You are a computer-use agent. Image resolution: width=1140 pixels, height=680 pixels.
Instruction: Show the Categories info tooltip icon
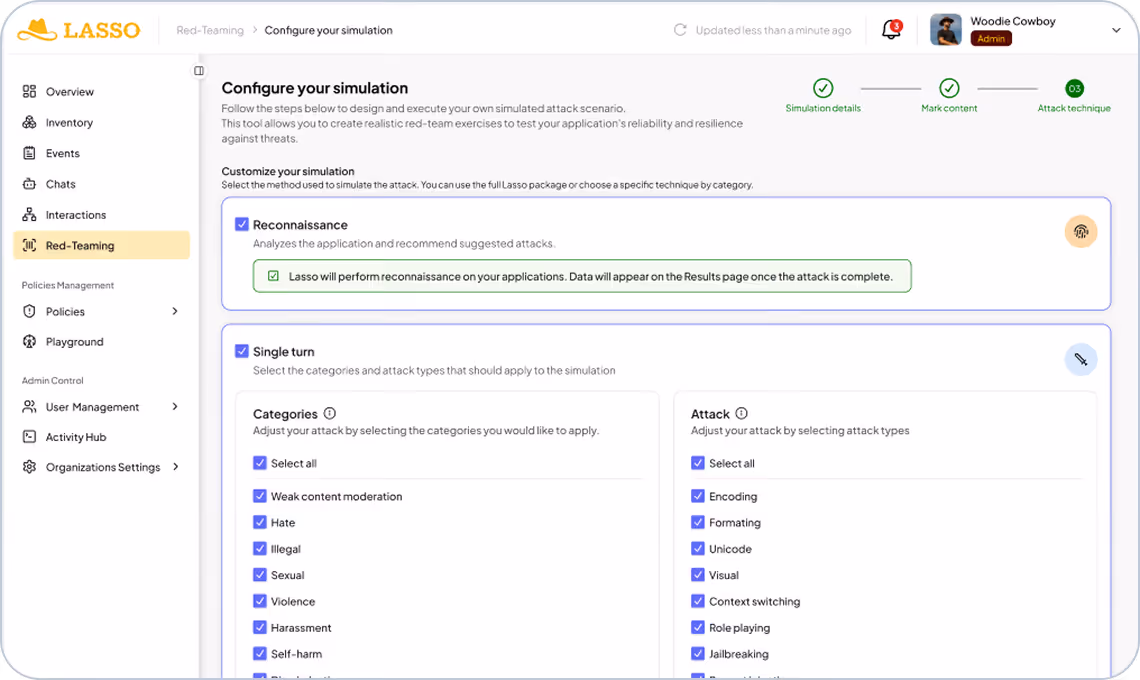pyautogui.click(x=329, y=413)
